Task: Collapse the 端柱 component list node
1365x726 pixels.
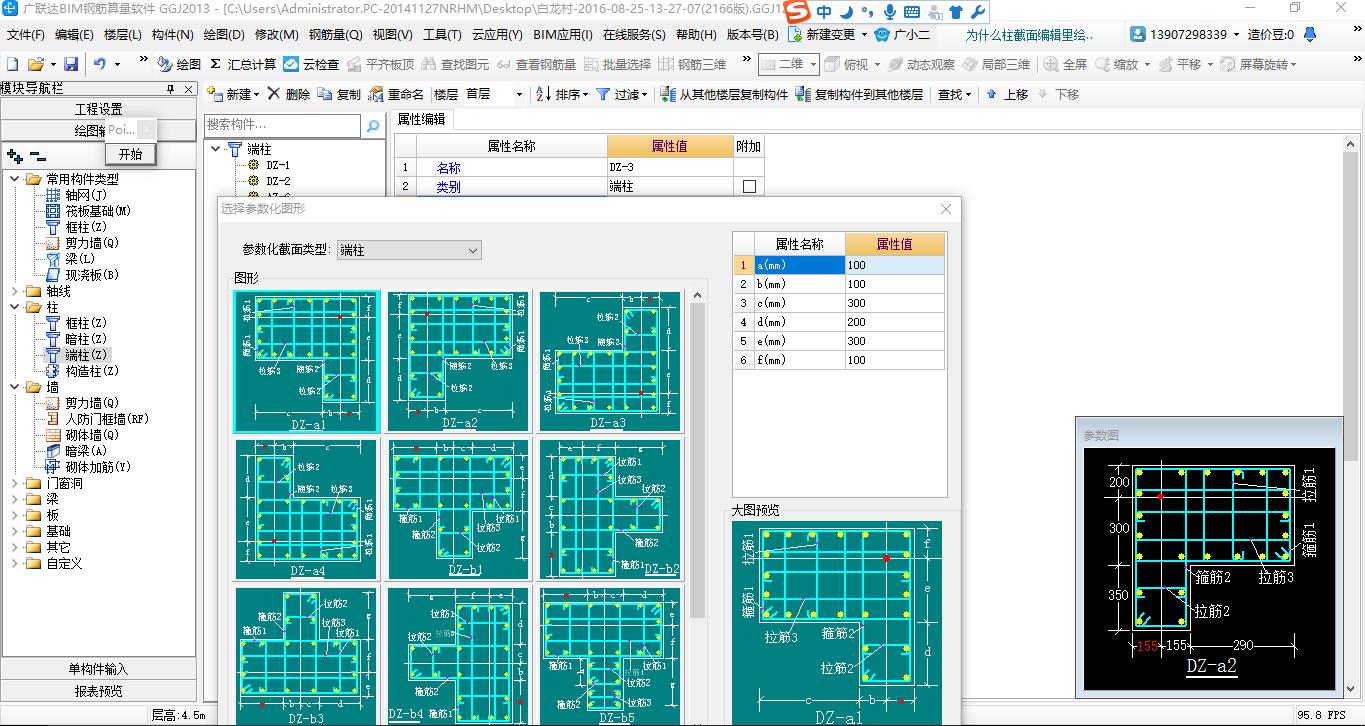Action: tap(216, 149)
